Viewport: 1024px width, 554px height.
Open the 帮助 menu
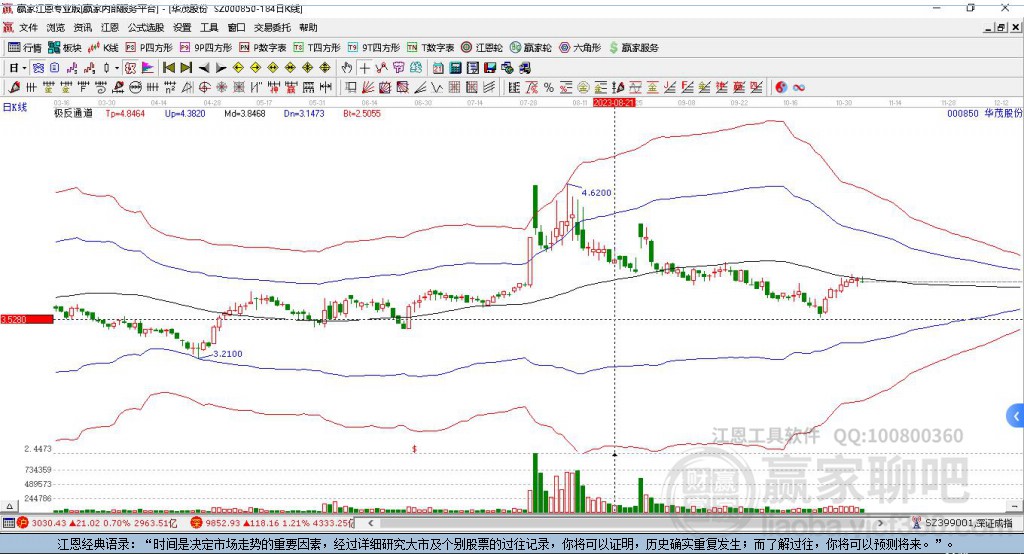click(x=308, y=27)
